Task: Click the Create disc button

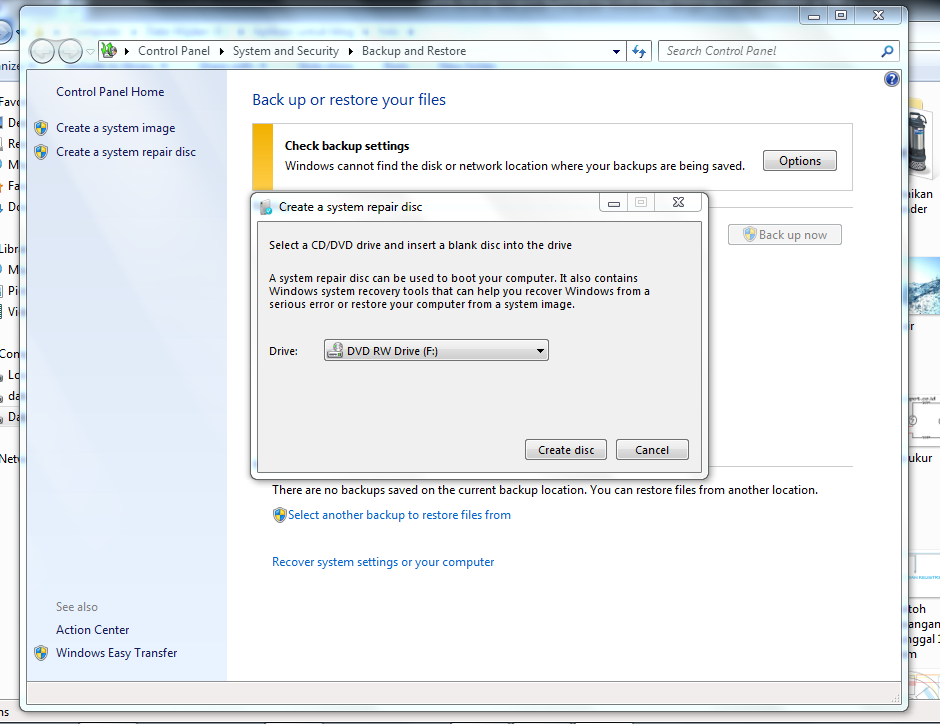Action: 565,449
